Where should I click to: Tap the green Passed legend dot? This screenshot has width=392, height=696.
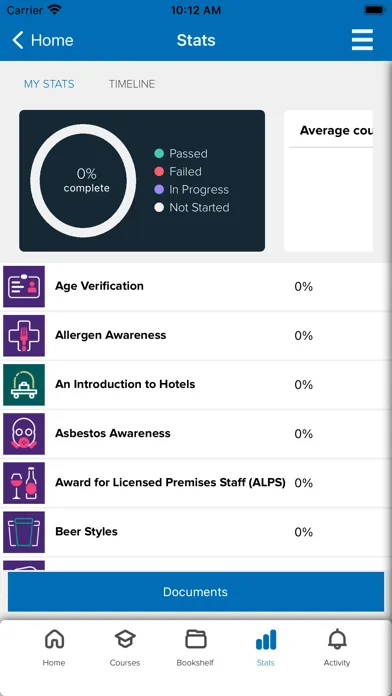click(159, 154)
